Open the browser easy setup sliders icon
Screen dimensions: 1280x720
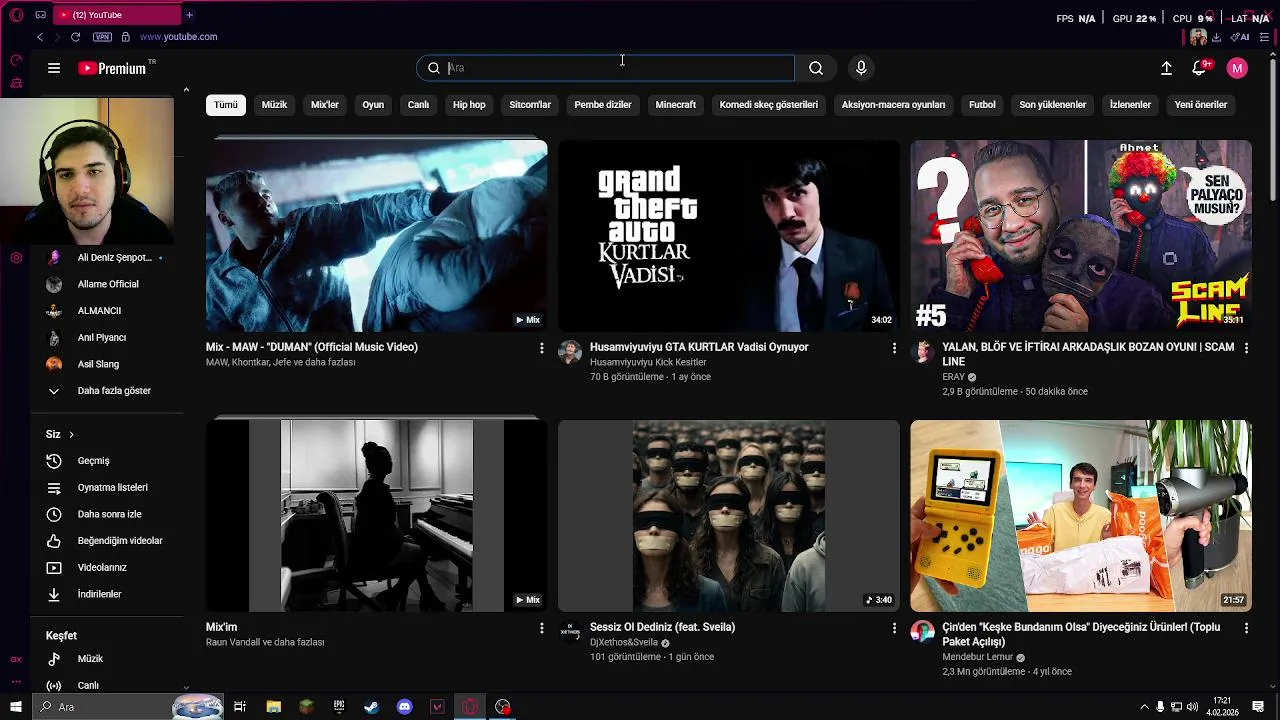[1265, 37]
